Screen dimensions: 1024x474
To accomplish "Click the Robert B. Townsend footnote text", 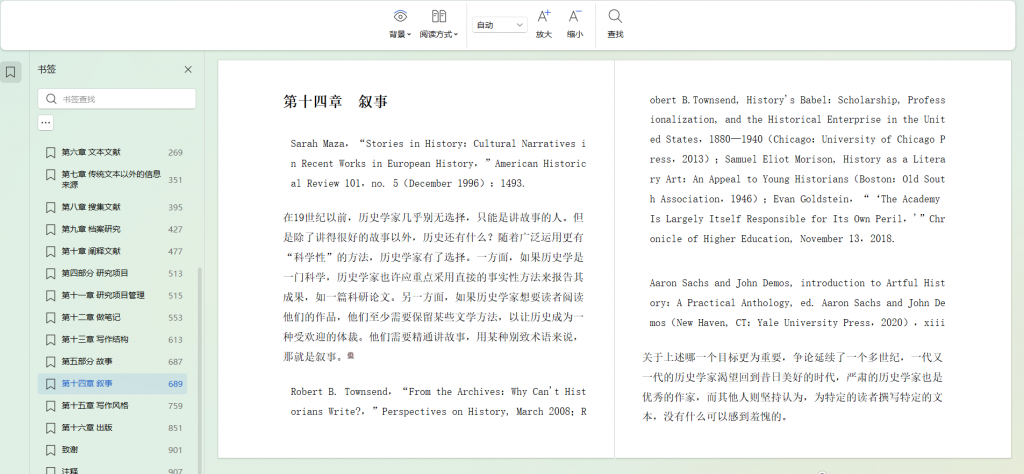I will (x=438, y=402).
